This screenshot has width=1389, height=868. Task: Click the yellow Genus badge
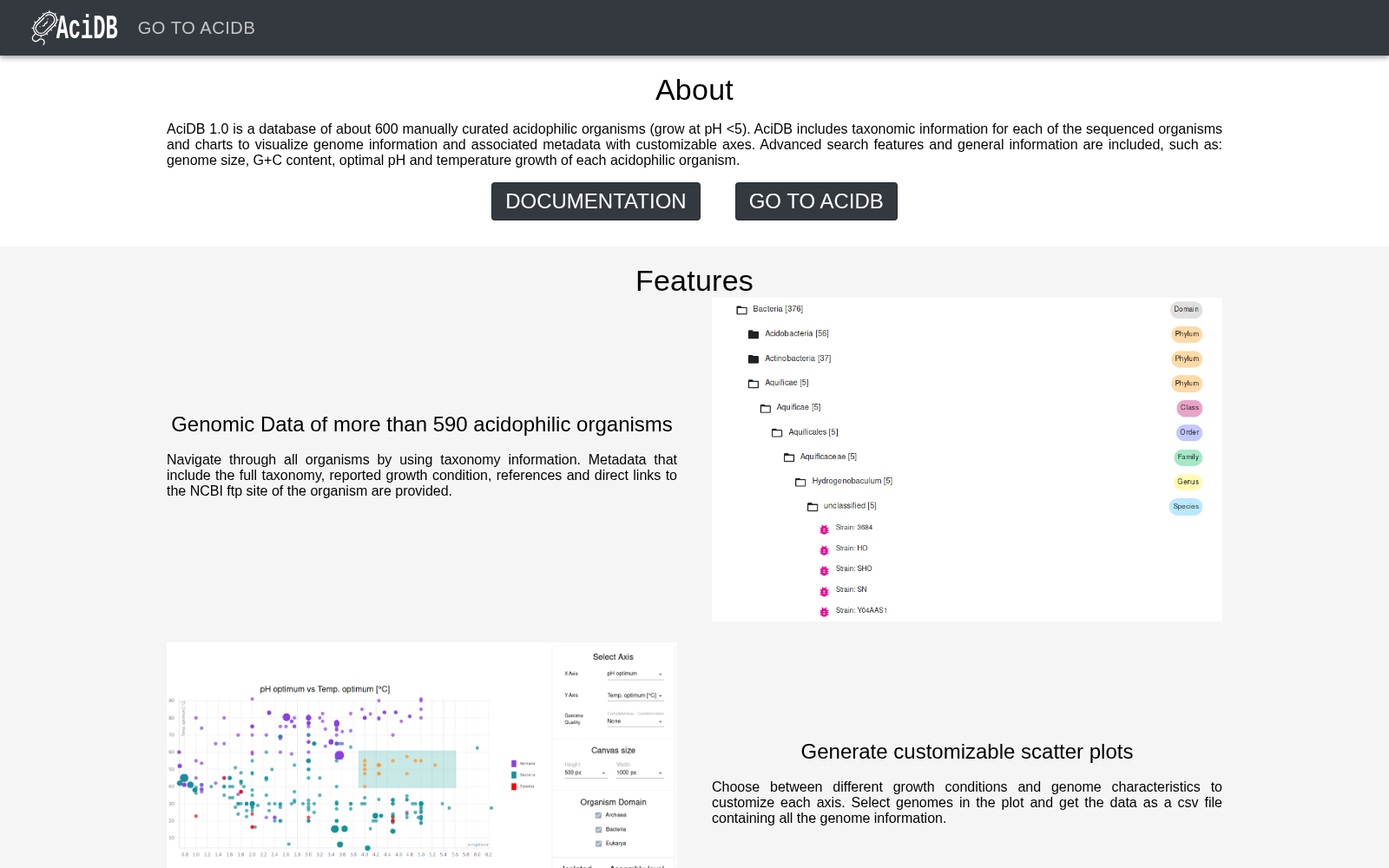click(1188, 482)
